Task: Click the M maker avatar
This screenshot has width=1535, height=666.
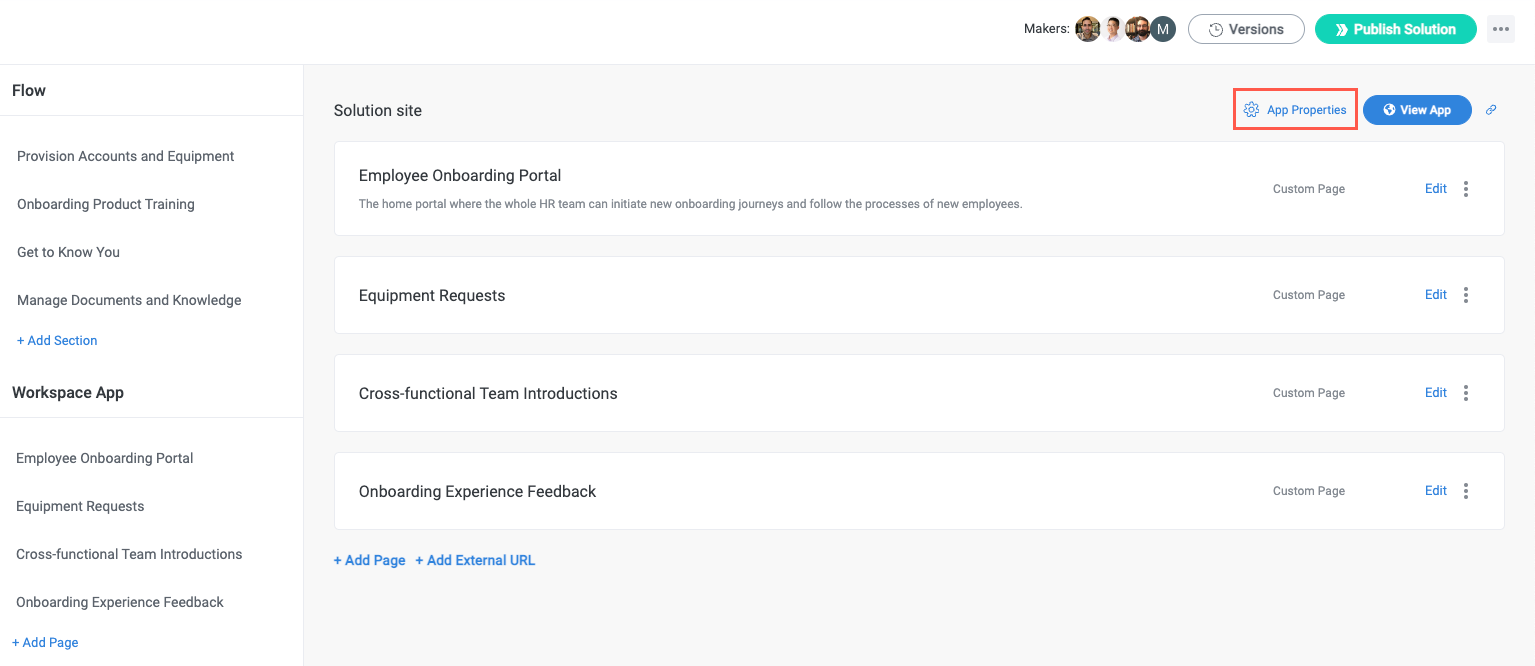Action: (1162, 28)
